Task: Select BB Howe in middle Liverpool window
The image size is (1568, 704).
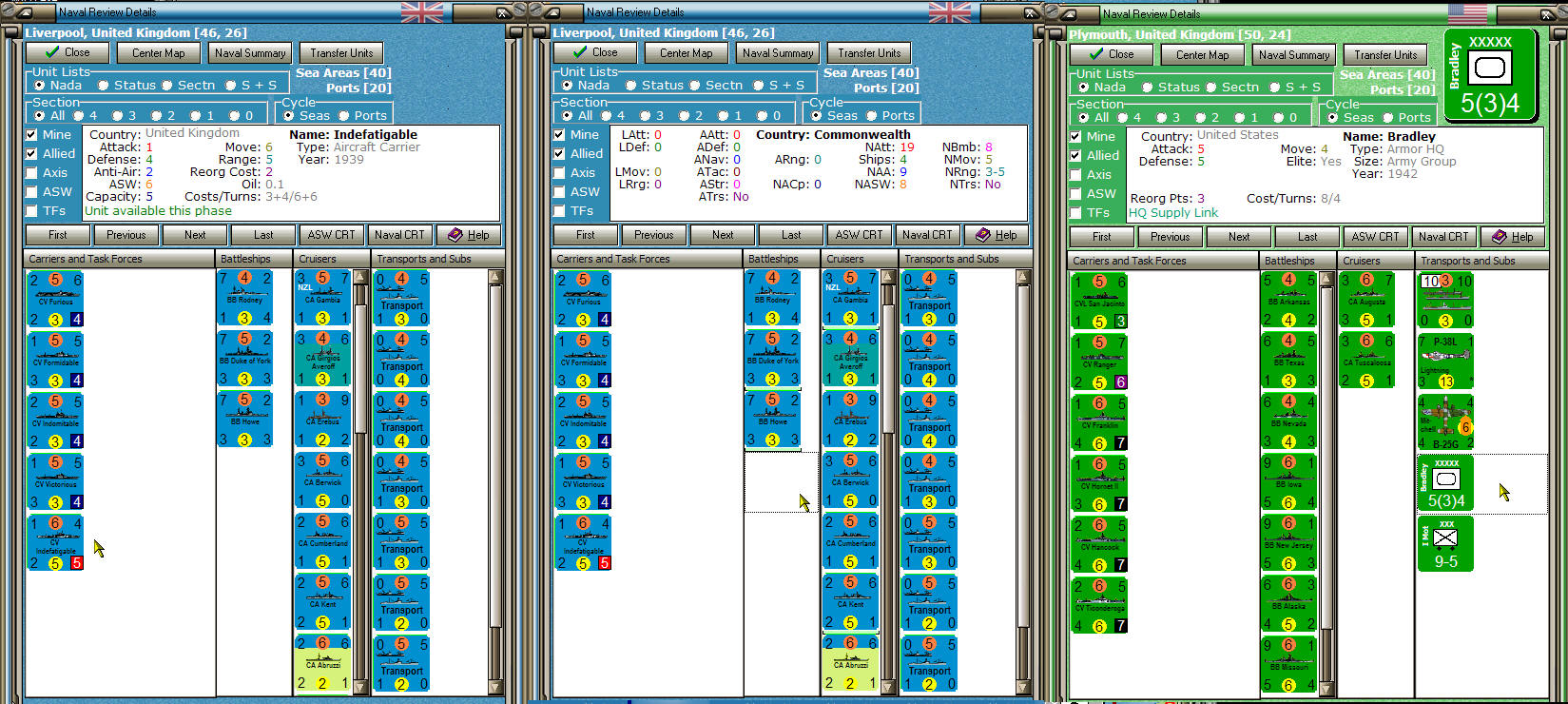Action: [x=773, y=420]
